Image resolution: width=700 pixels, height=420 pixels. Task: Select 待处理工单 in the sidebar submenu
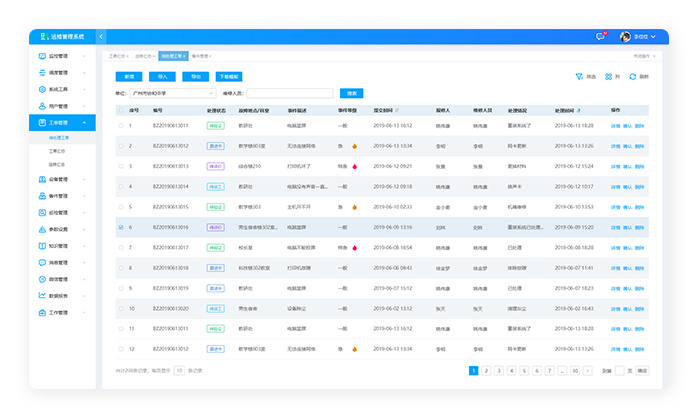tap(59, 137)
